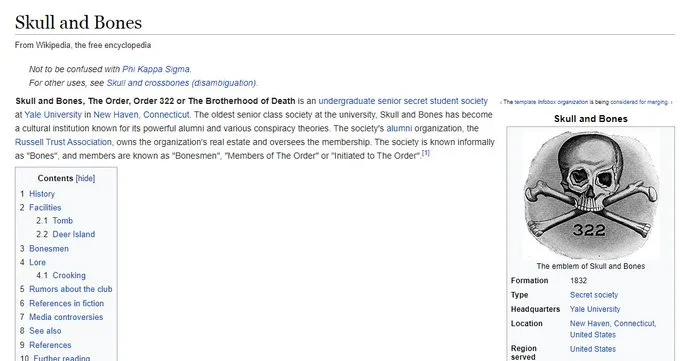Image resolution: width=680 pixels, height=361 pixels.
Task: Open Secret society link in infobox
Action: (594, 295)
